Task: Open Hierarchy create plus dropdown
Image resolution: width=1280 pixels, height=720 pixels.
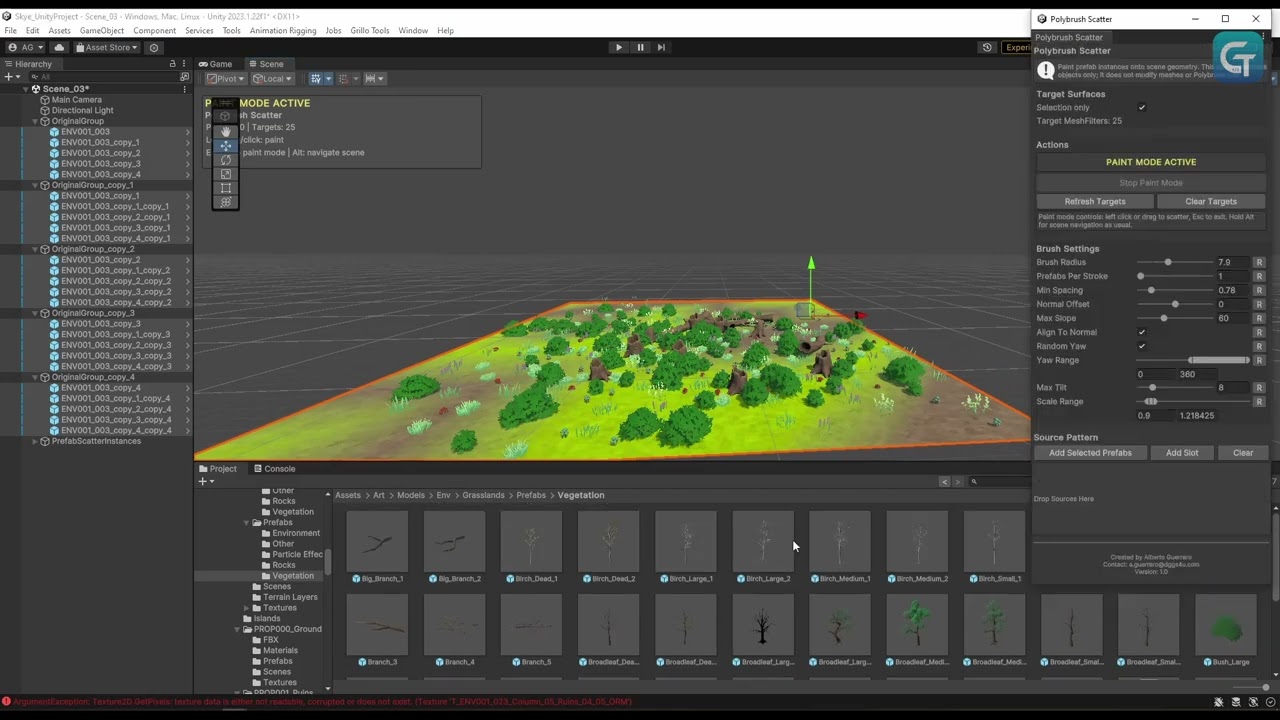Action: (x=11, y=76)
